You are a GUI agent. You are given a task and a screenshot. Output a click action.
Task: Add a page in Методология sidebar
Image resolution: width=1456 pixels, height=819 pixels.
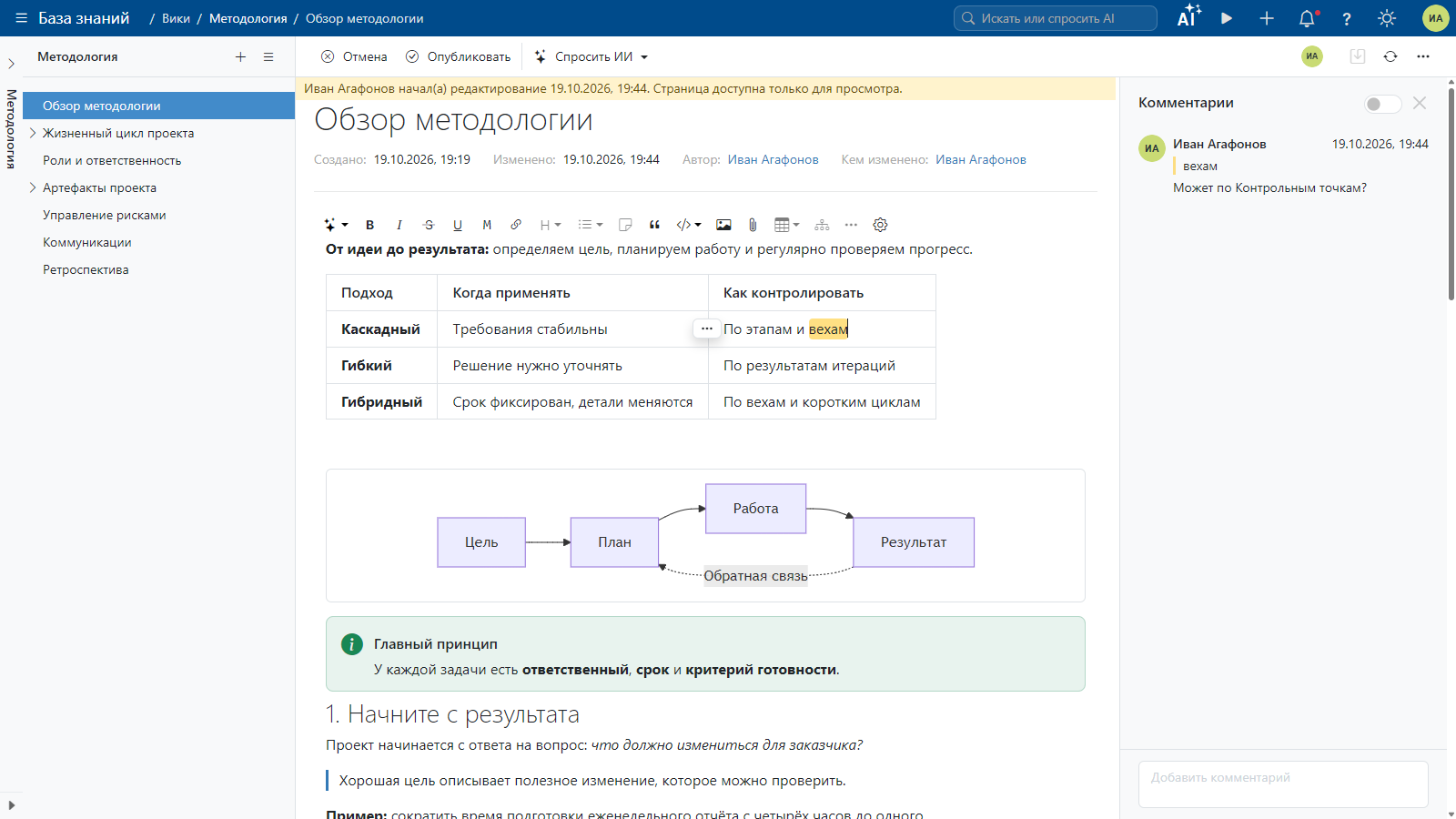(240, 56)
